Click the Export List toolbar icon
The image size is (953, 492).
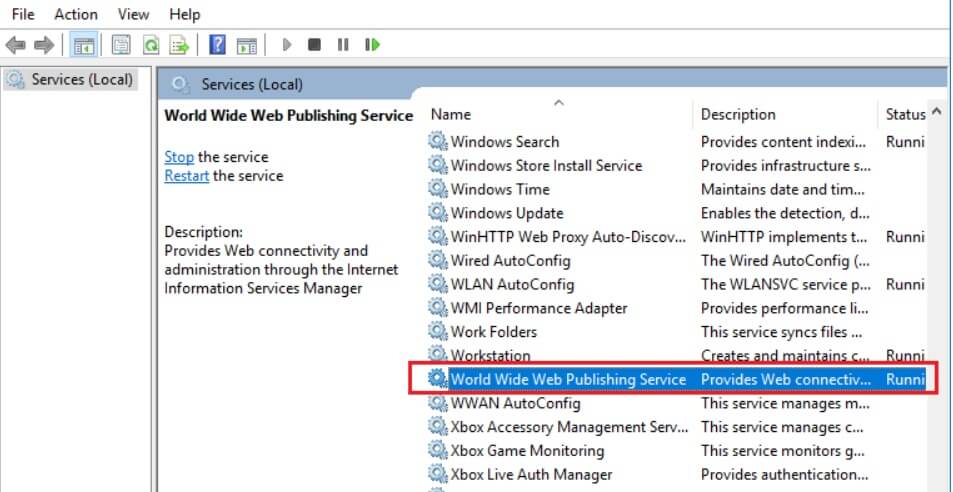(x=179, y=45)
